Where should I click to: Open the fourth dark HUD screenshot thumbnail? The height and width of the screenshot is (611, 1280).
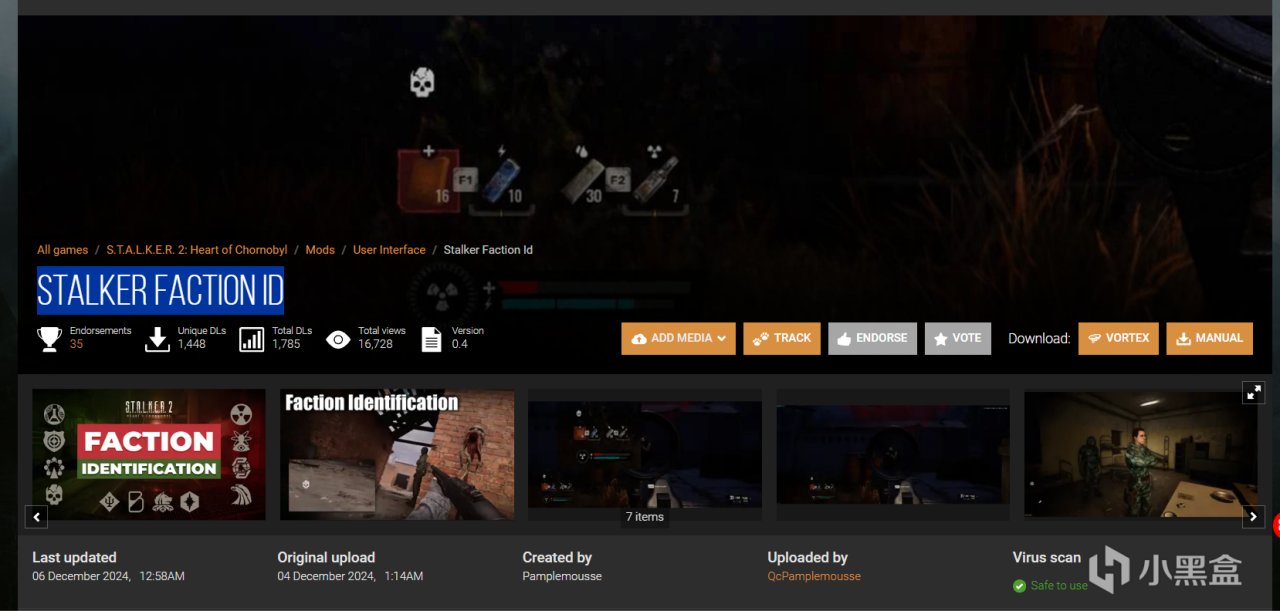tap(893, 454)
